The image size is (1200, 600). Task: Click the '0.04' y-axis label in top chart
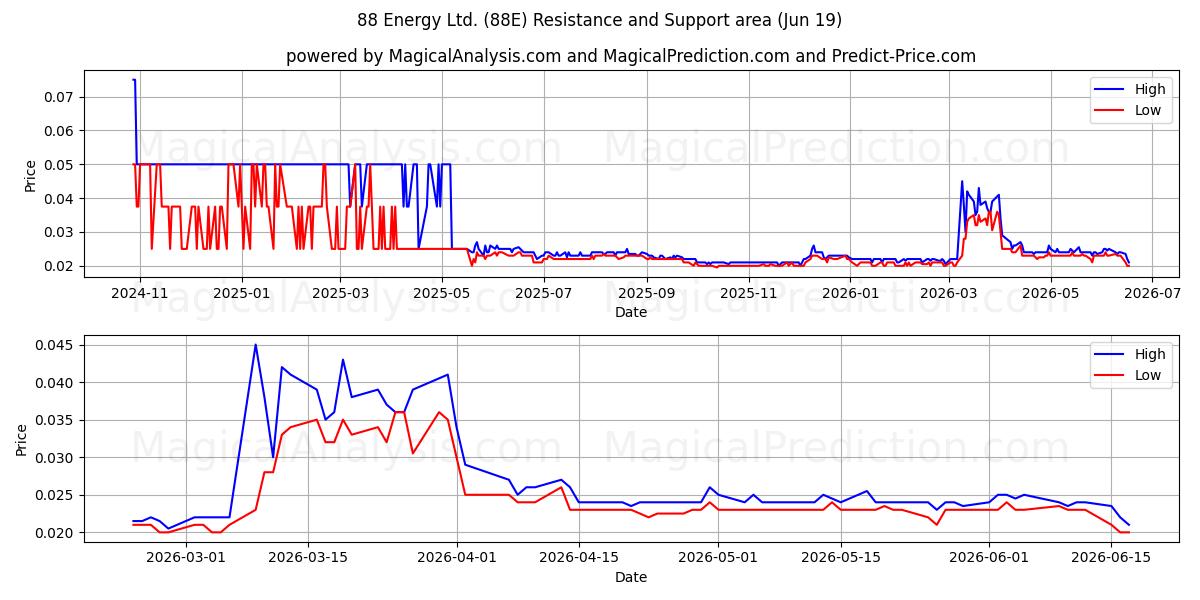click(x=60, y=199)
